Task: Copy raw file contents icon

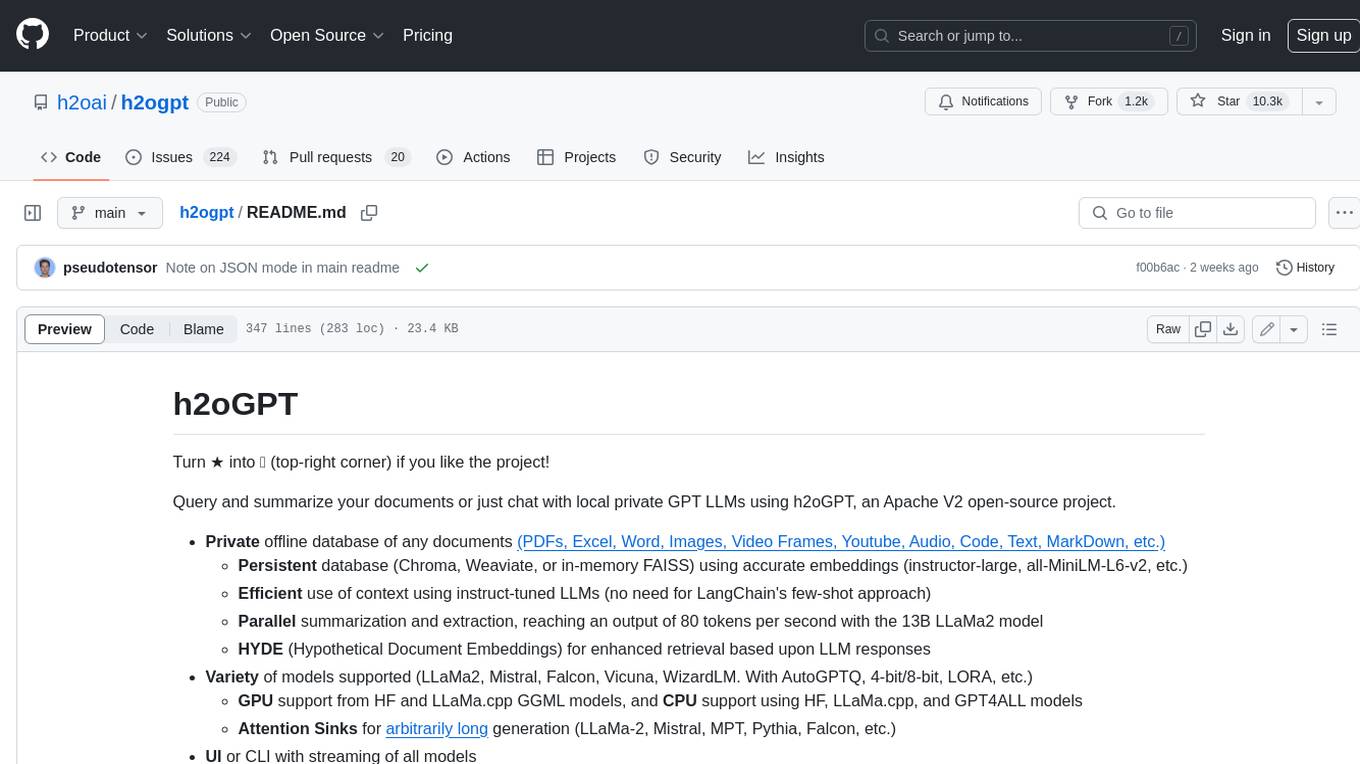Action: (1203, 329)
